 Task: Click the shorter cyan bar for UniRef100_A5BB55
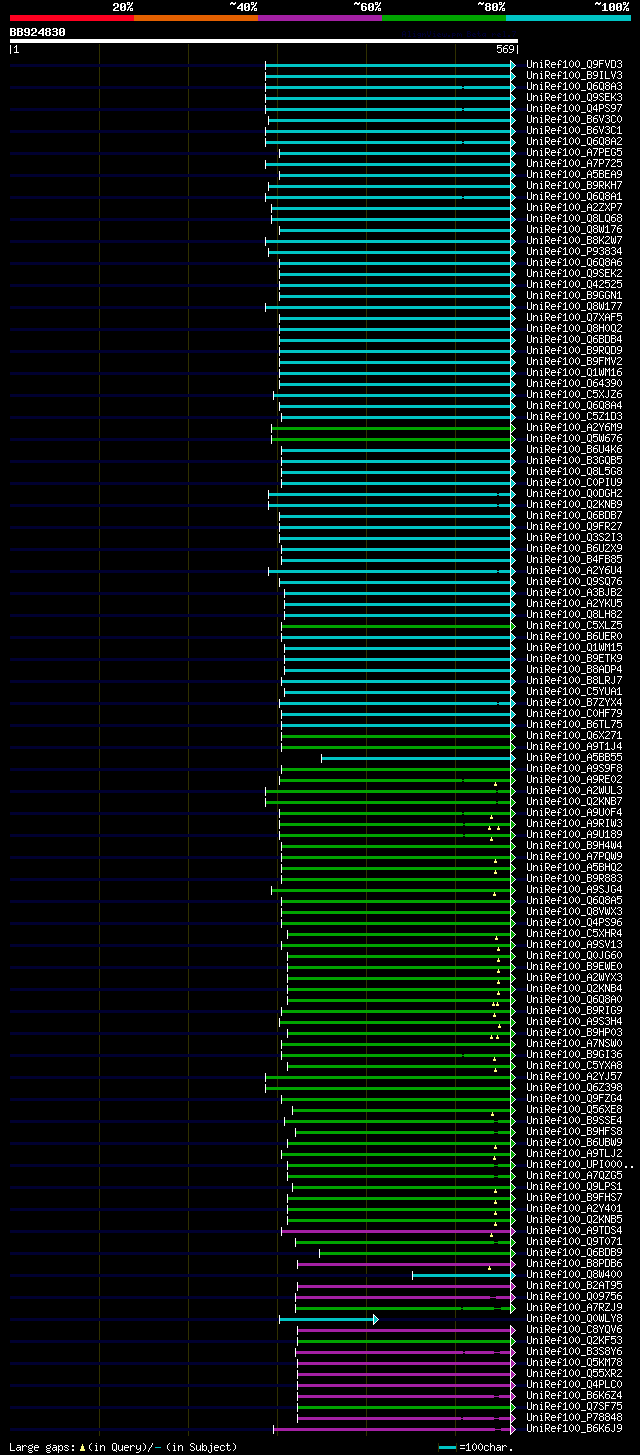point(419,758)
